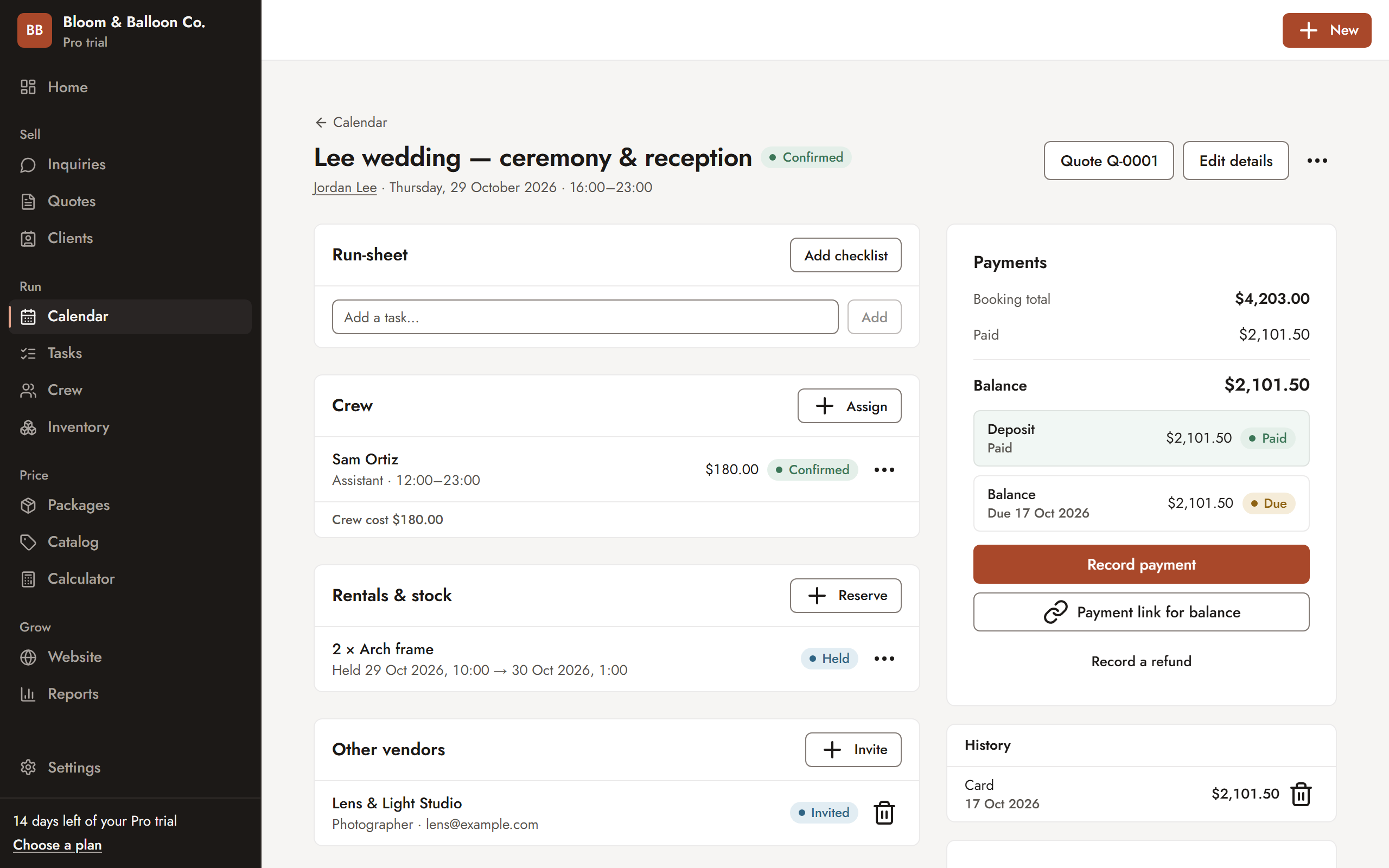The width and height of the screenshot is (1389, 868).
Task: Go back to Calendar via breadcrumb
Action: click(x=351, y=122)
